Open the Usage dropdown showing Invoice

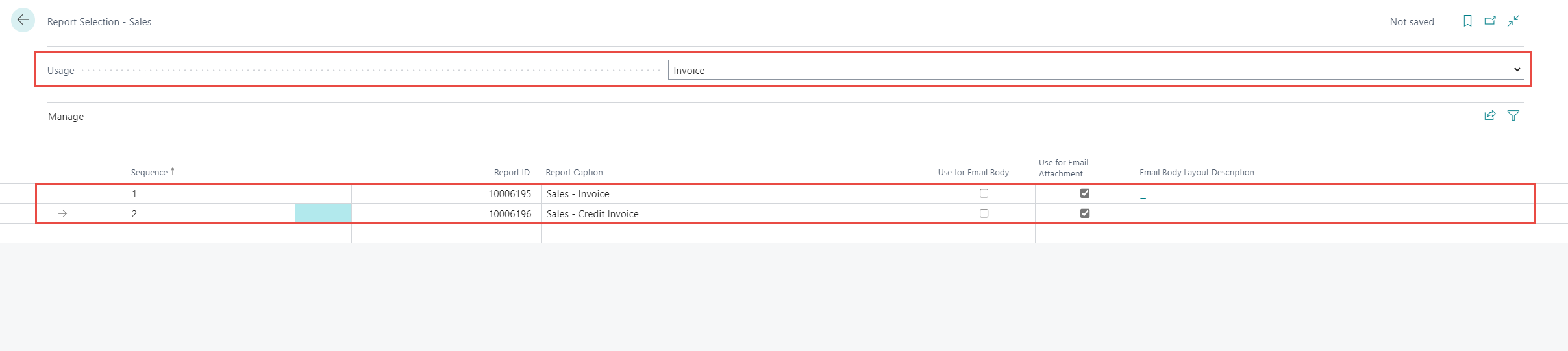coord(1095,70)
